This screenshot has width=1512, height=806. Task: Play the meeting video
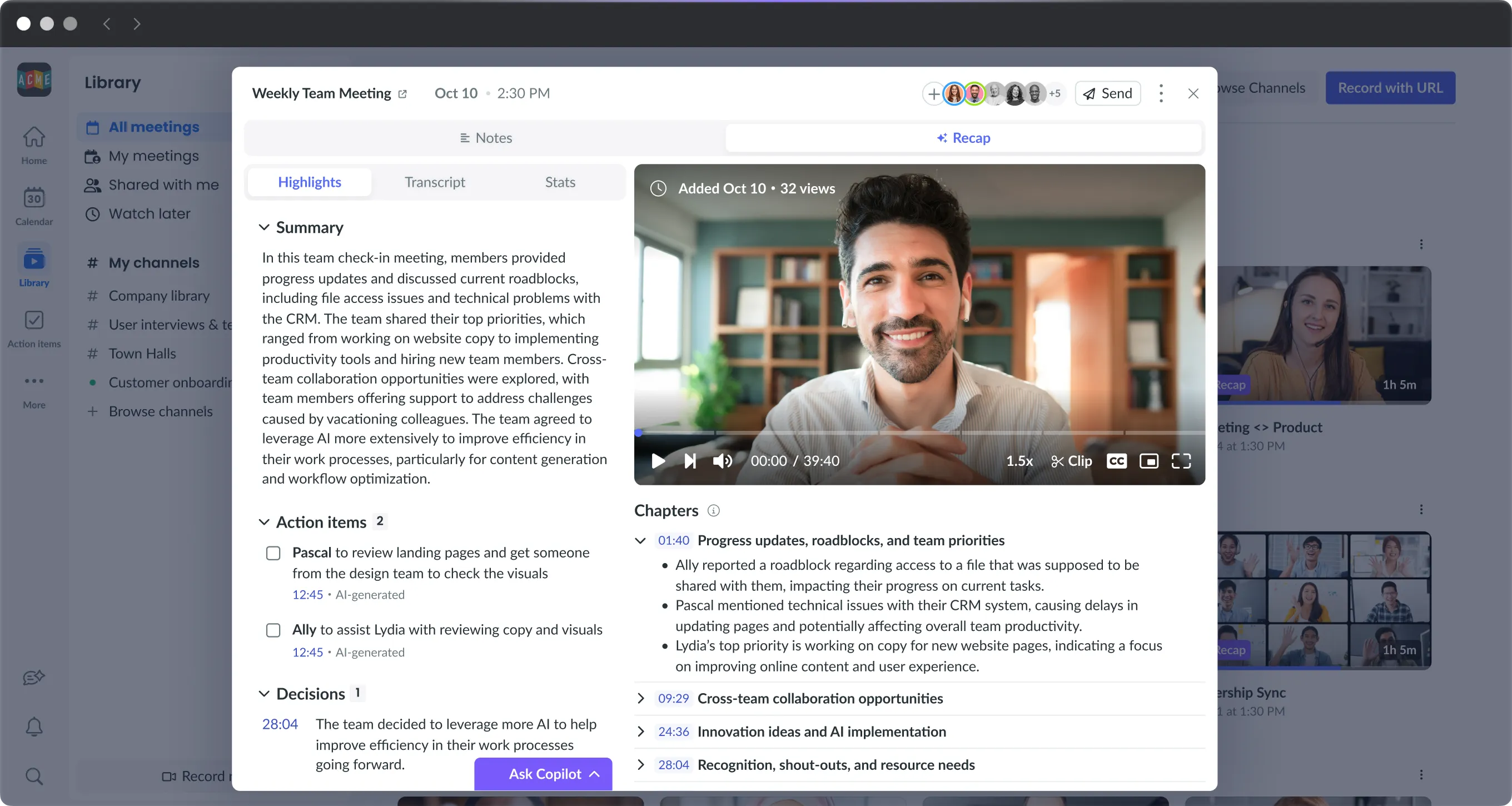(x=658, y=461)
